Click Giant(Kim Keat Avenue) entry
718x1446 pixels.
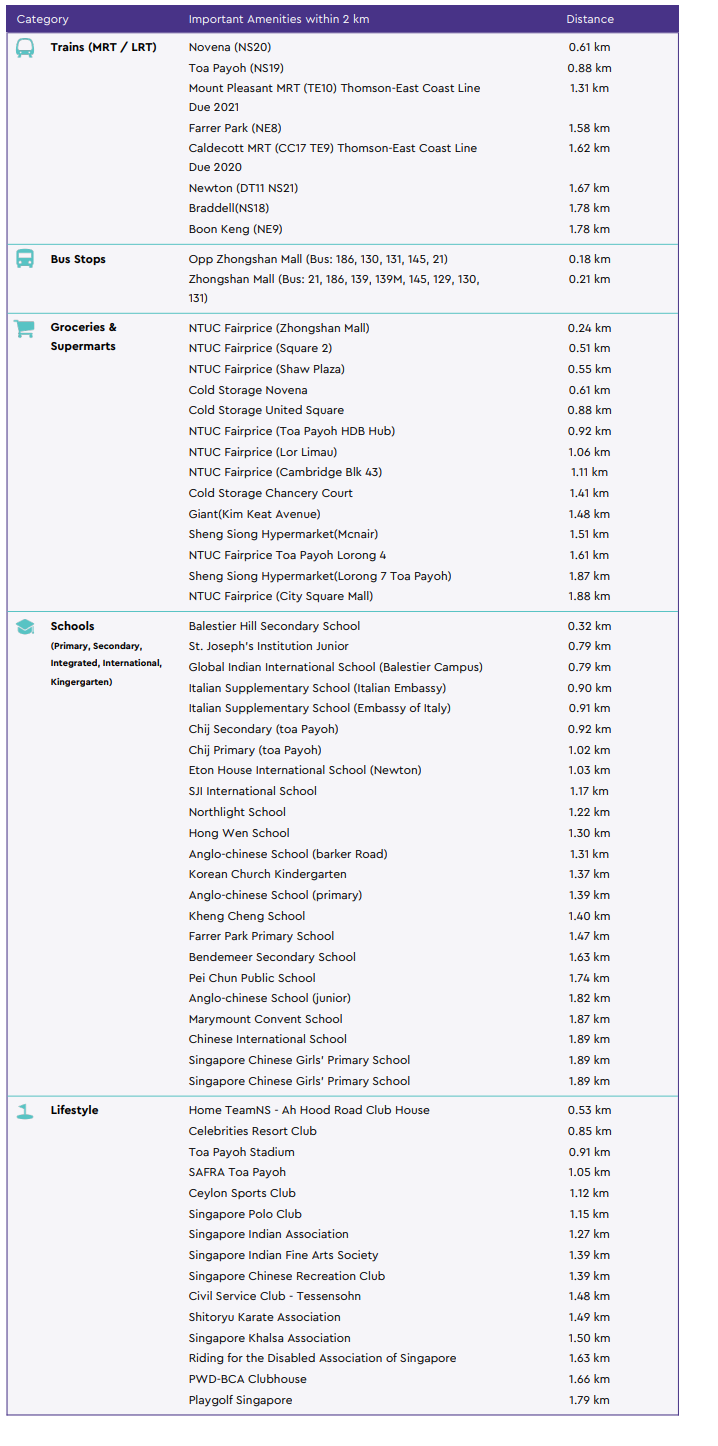tap(255, 514)
